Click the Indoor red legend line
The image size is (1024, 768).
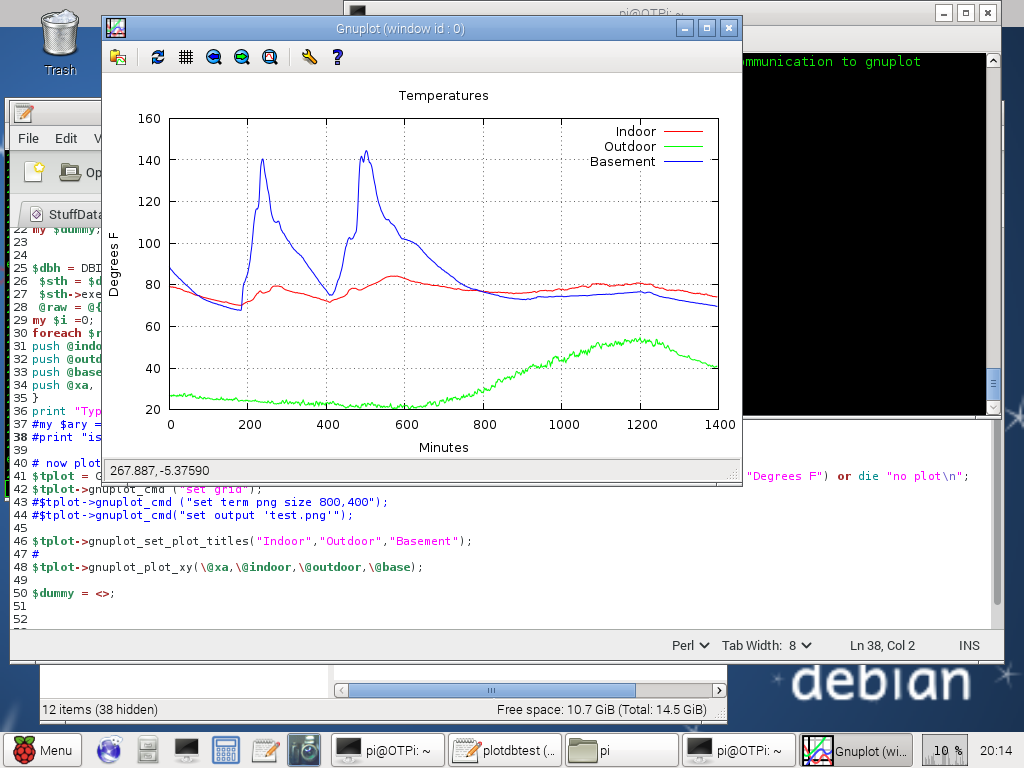[683, 132]
